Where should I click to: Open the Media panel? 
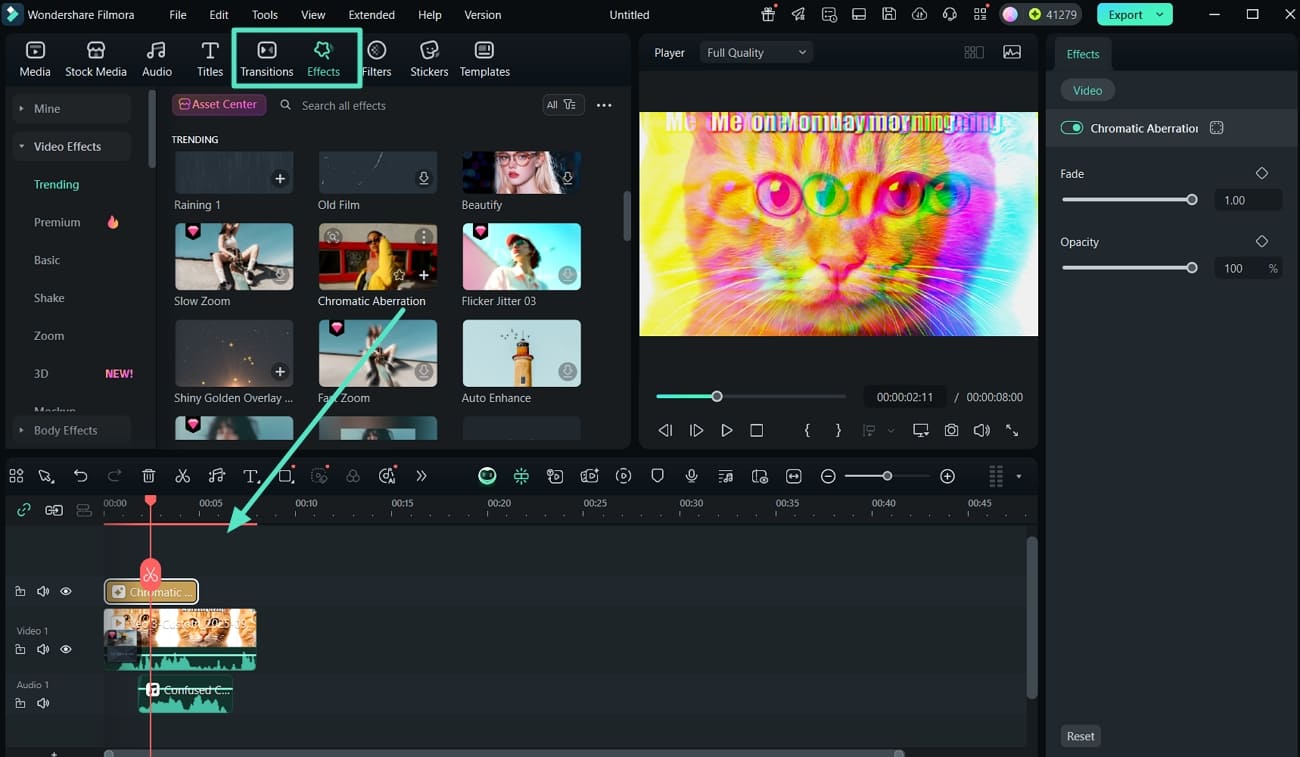click(x=35, y=59)
